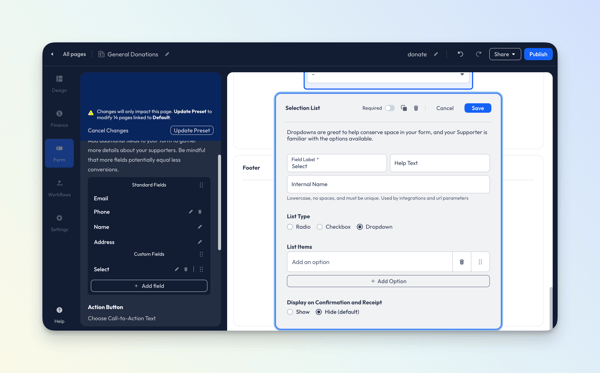This screenshot has height=373, width=600.
Task: Grab the Select field drag handle
Action: point(201,269)
